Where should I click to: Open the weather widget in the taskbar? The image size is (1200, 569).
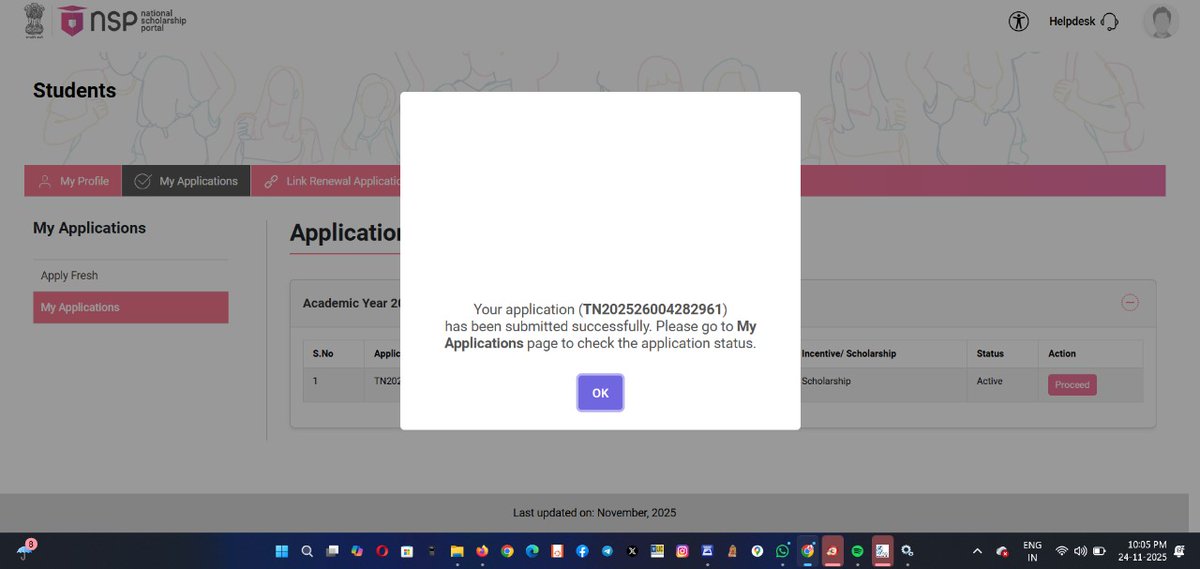click(26, 549)
